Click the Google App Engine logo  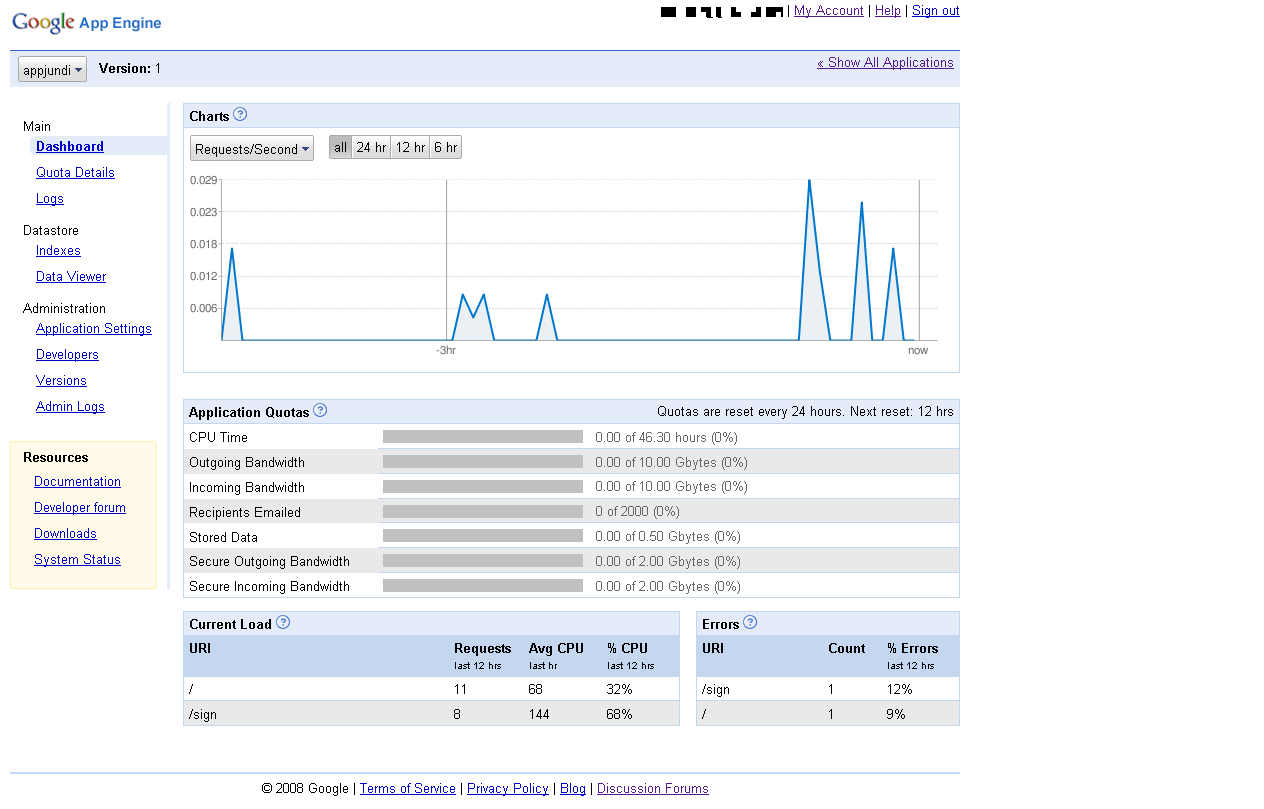86,23
